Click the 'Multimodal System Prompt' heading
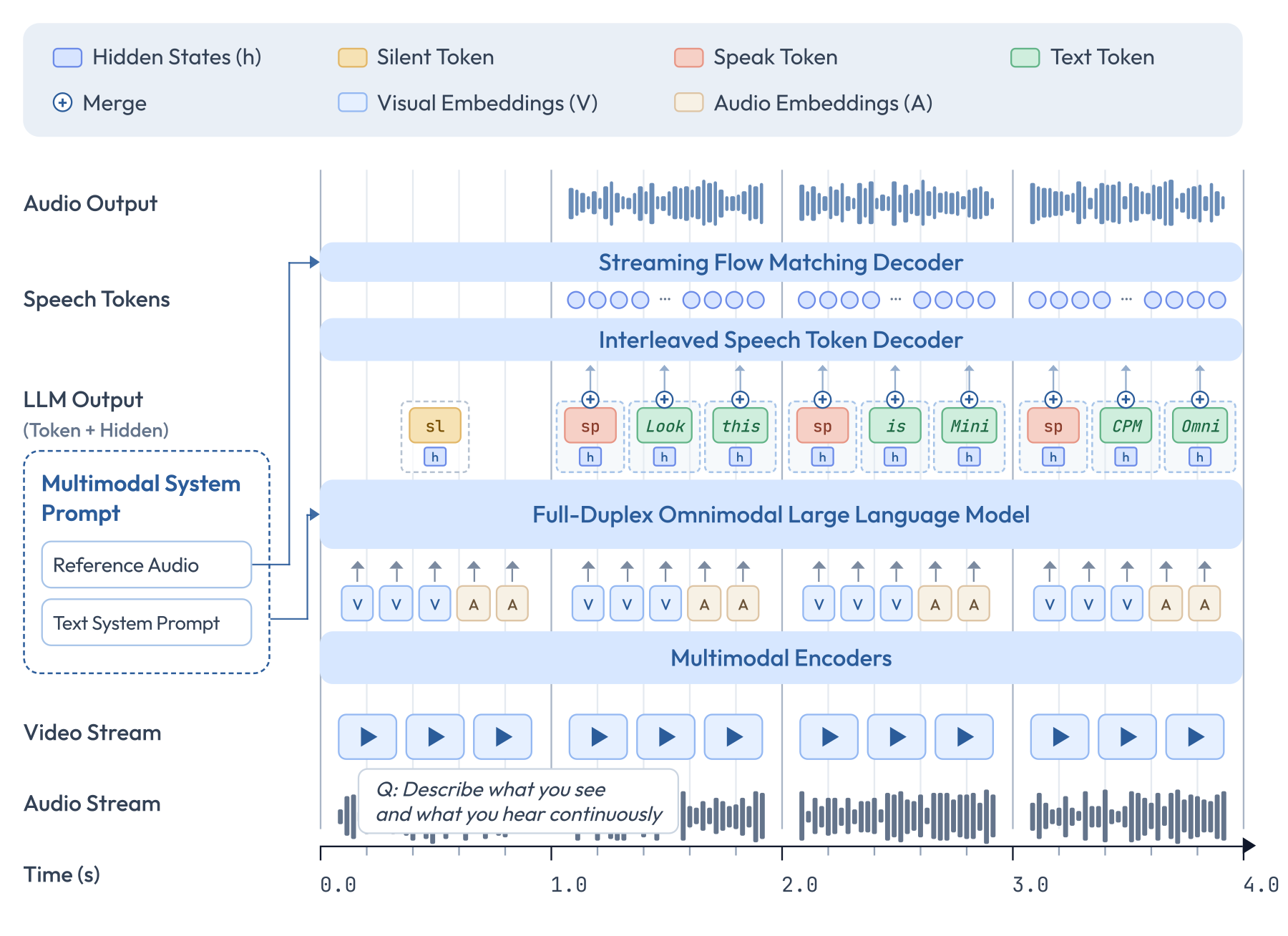The image size is (1288, 936). click(141, 498)
